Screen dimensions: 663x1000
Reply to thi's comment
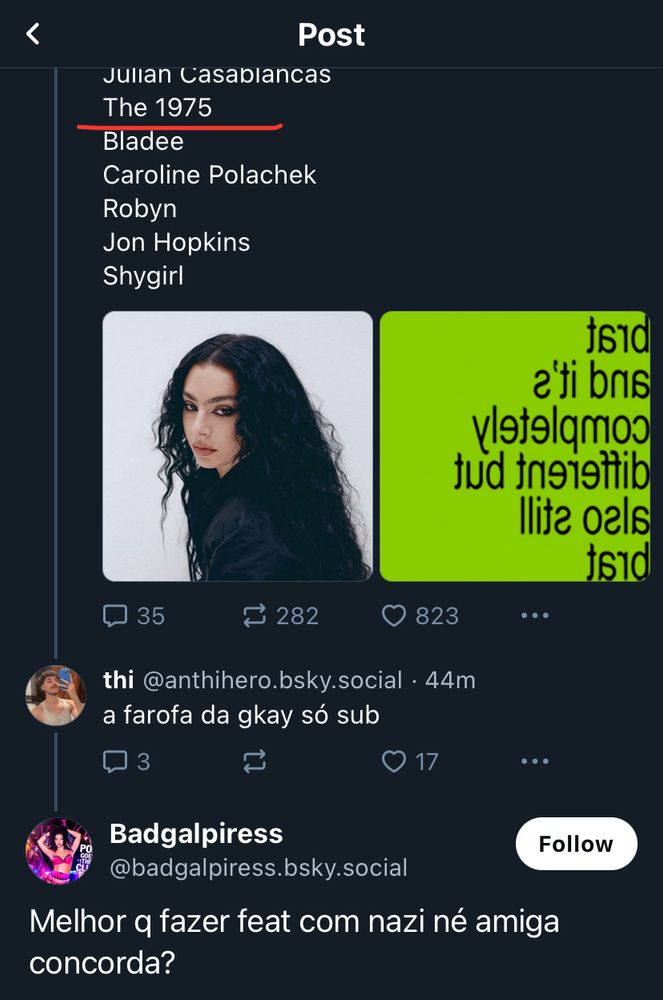click(126, 762)
